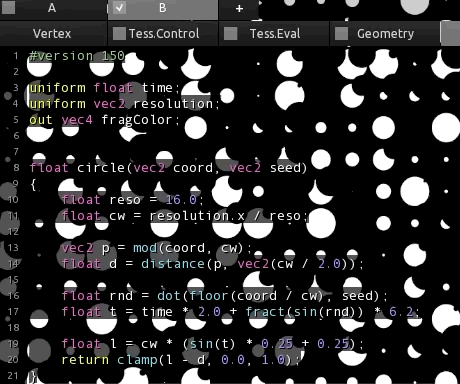Click 'float reso = 16.0;' line
The width and height of the screenshot is (460, 384).
132,200
